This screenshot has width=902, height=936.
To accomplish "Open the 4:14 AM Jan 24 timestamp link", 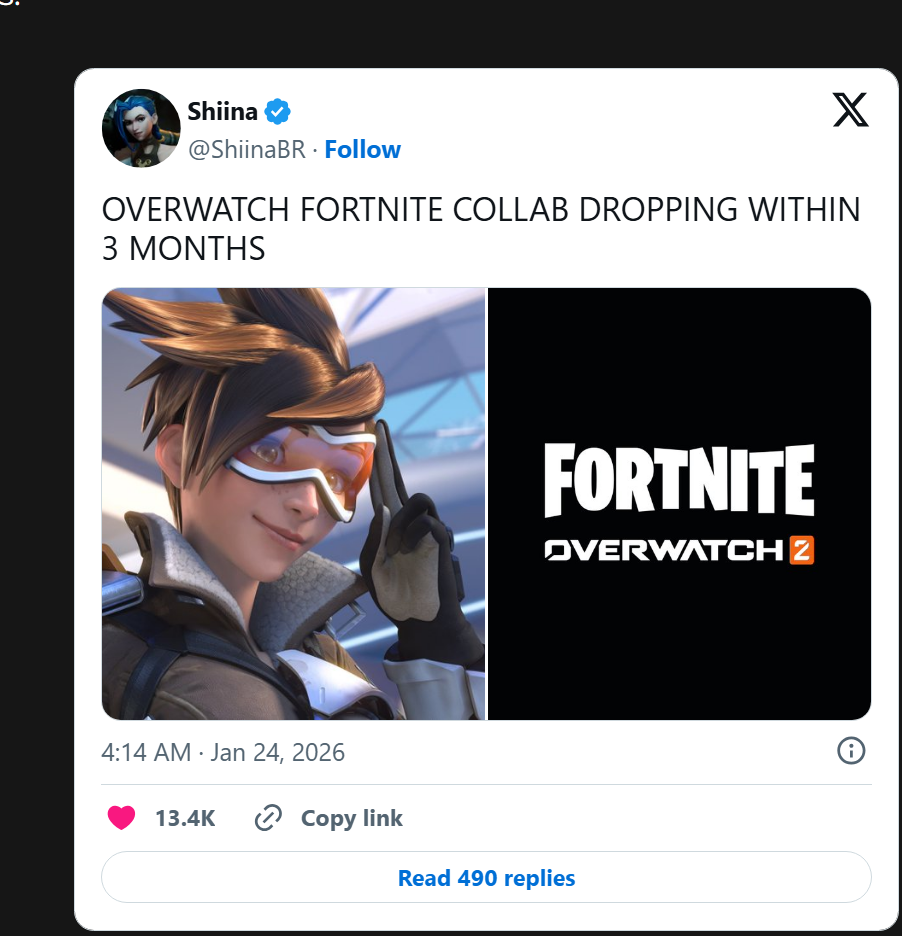I will (x=223, y=752).
